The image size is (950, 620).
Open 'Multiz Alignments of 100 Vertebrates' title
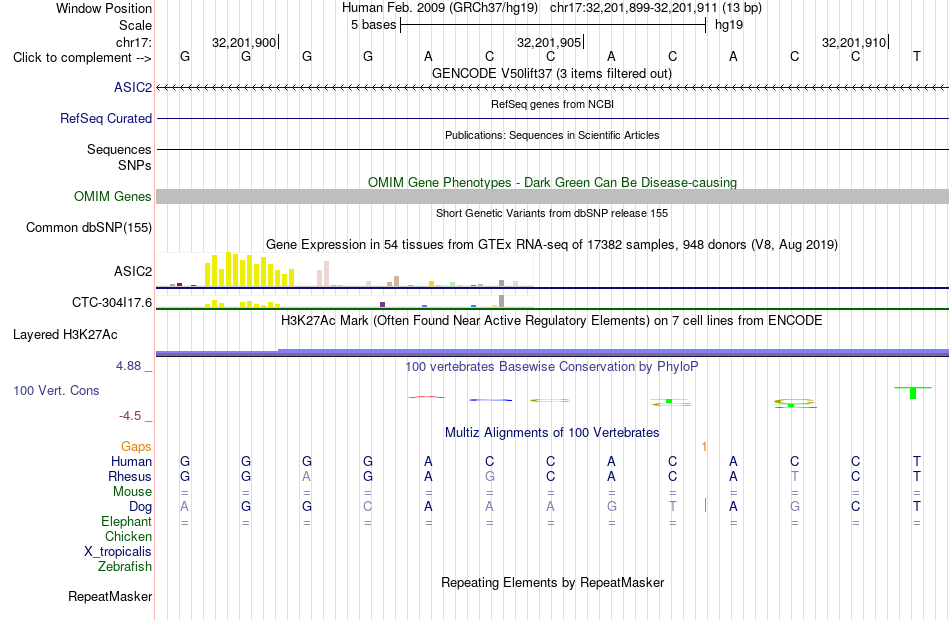(552, 432)
